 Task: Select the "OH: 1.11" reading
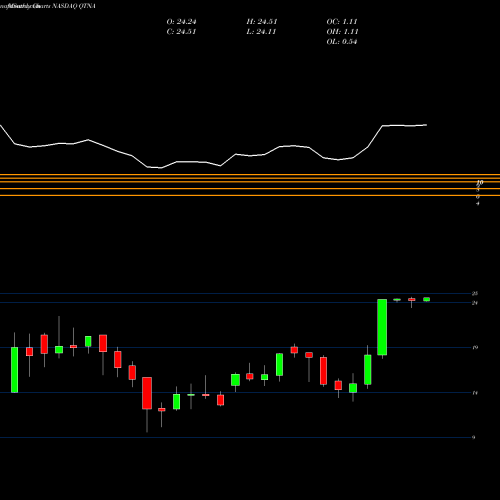click(x=342, y=32)
